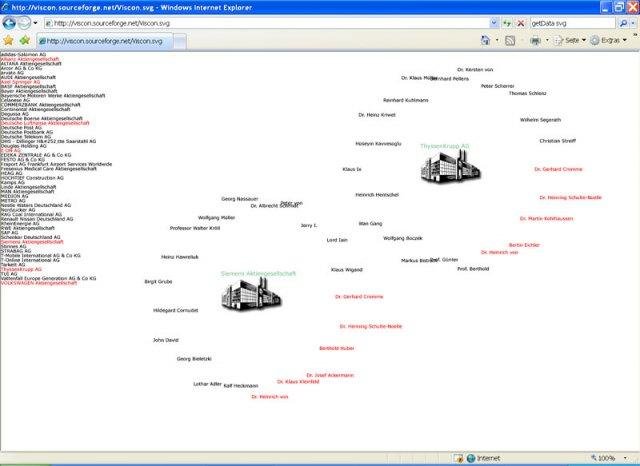Open the search provider options dropdown
The width and height of the screenshot is (640, 466).
point(633,23)
